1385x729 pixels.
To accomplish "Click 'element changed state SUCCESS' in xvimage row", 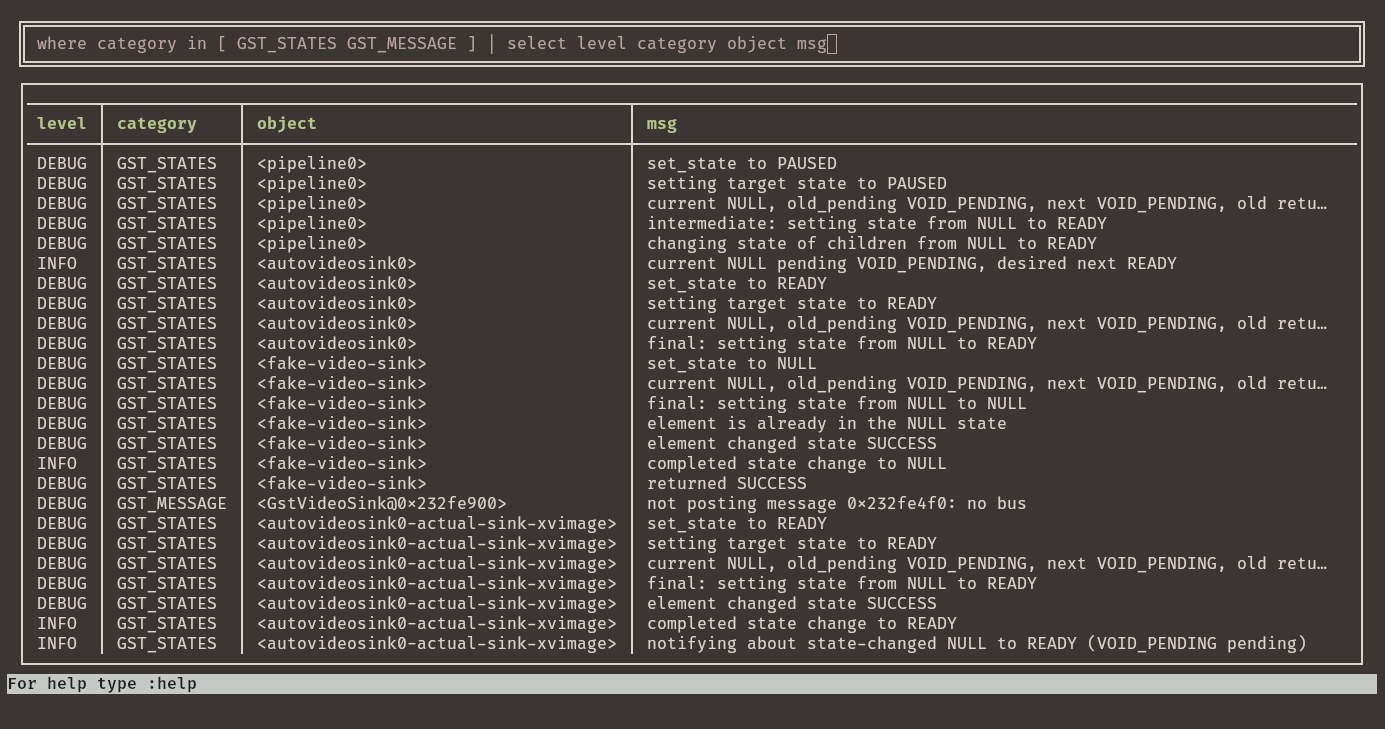I will click(792, 604).
